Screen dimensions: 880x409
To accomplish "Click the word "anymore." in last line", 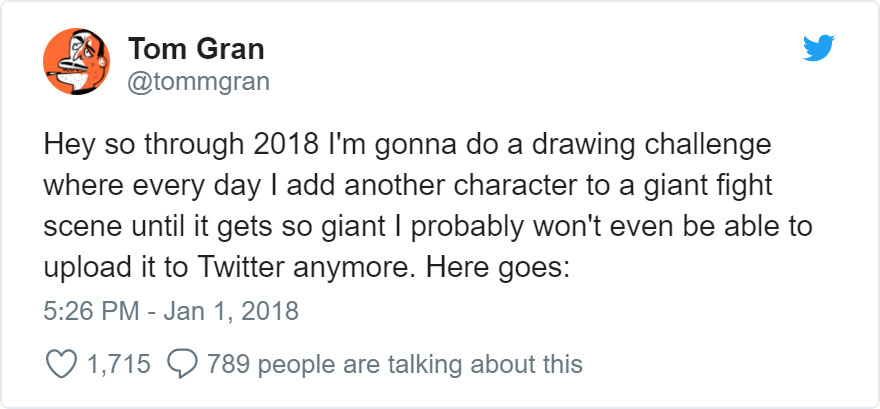I will click(355, 269).
